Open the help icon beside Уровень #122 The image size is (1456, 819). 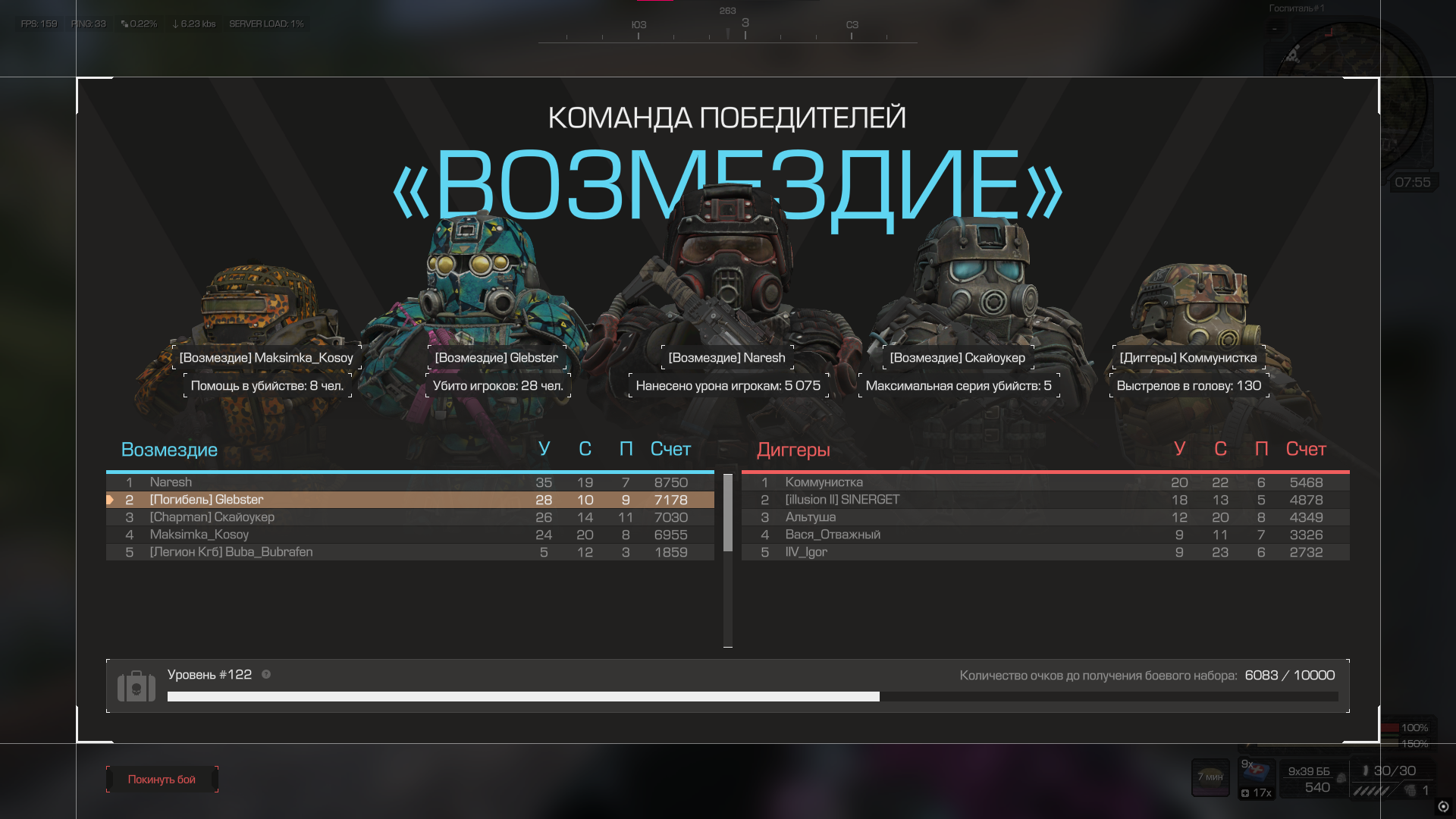click(x=266, y=674)
